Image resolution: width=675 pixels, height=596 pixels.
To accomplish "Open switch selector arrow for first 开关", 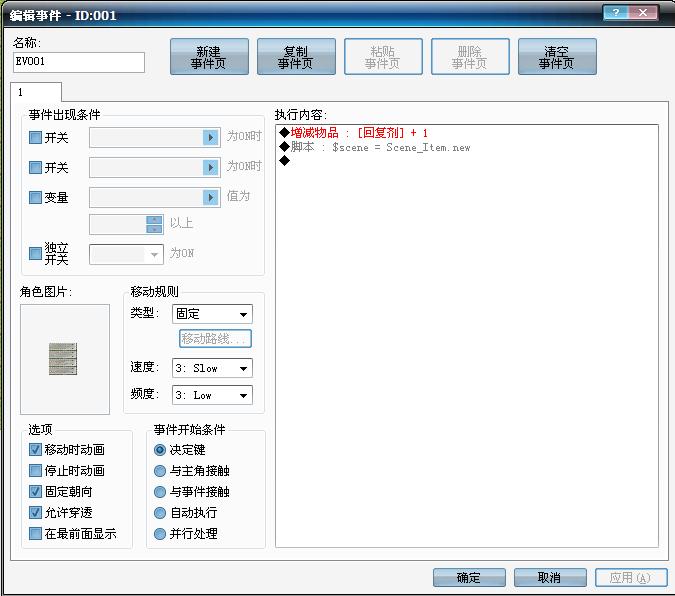I will point(211,137).
